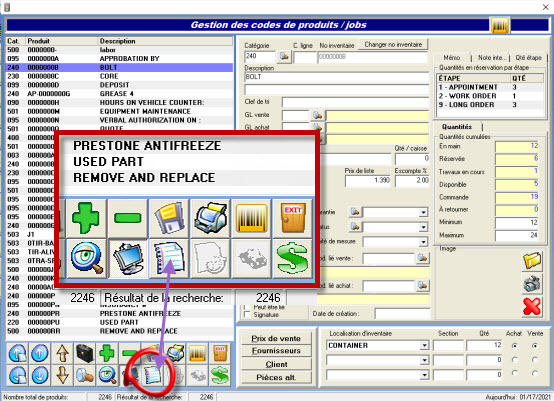Expand the statut dropdown
Viewport: 554px width, 401px height.
point(423,227)
